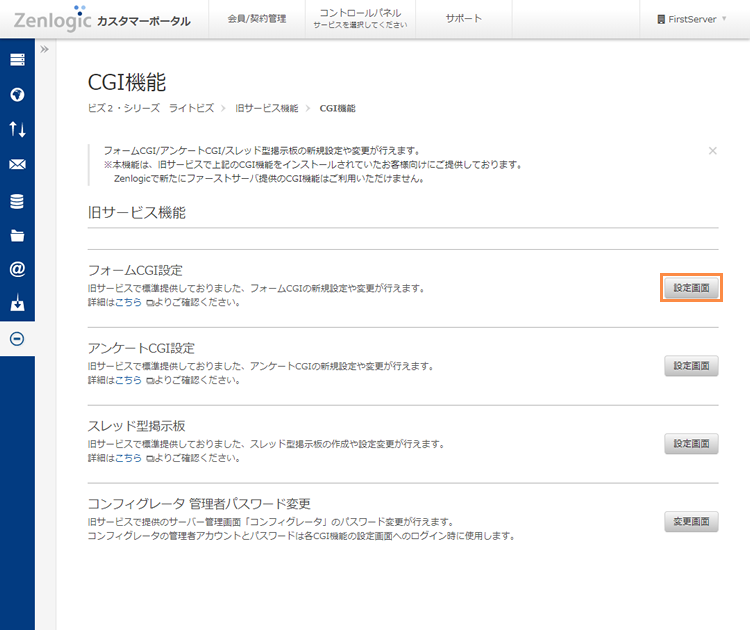Open the FirstServer account dropdown
The image size is (750, 630).
pos(691,19)
